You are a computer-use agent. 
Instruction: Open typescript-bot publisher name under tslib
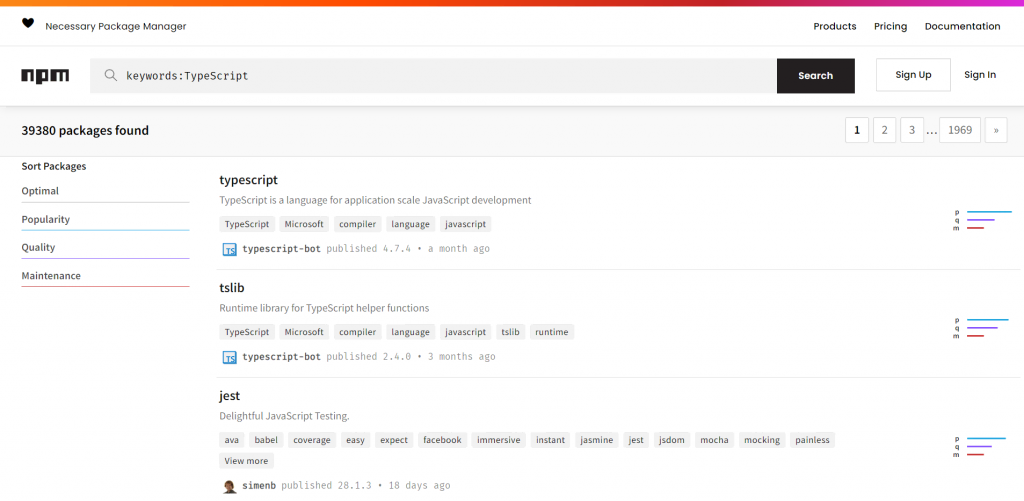pyautogui.click(x=281, y=357)
